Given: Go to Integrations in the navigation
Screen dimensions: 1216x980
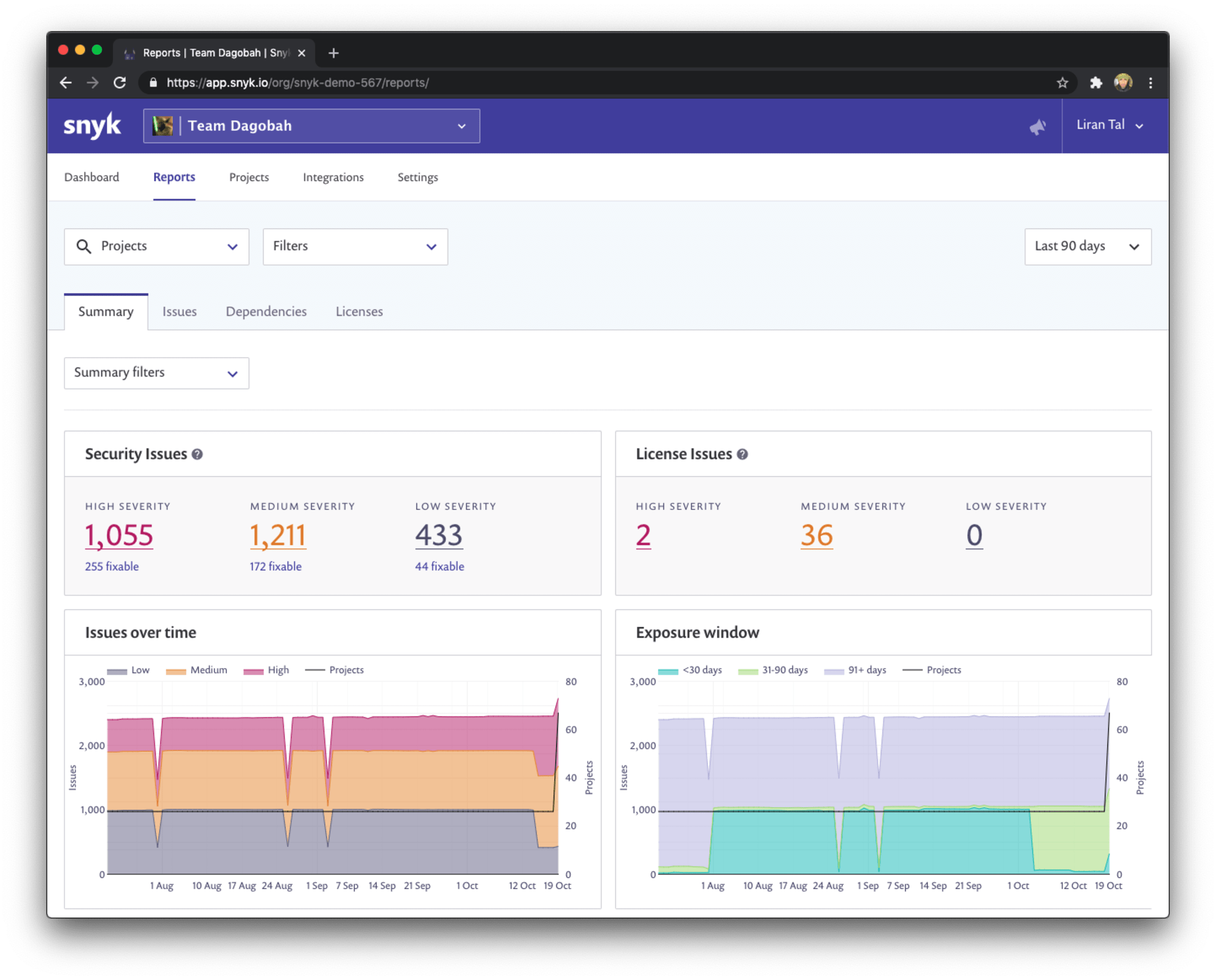Looking at the screenshot, I should point(333,177).
